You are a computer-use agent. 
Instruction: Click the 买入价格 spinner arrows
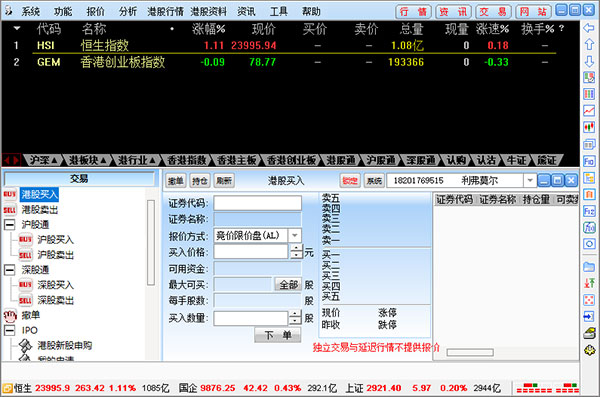pos(296,252)
